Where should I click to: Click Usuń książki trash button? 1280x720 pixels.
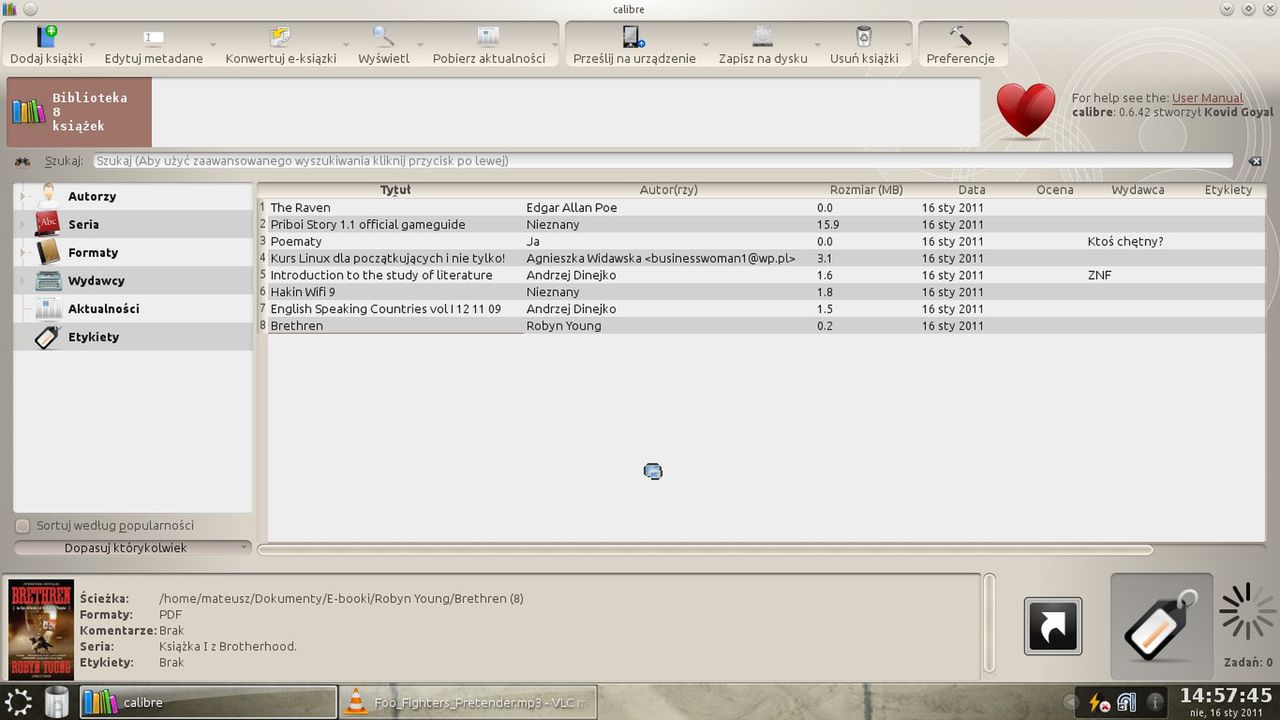point(864,45)
